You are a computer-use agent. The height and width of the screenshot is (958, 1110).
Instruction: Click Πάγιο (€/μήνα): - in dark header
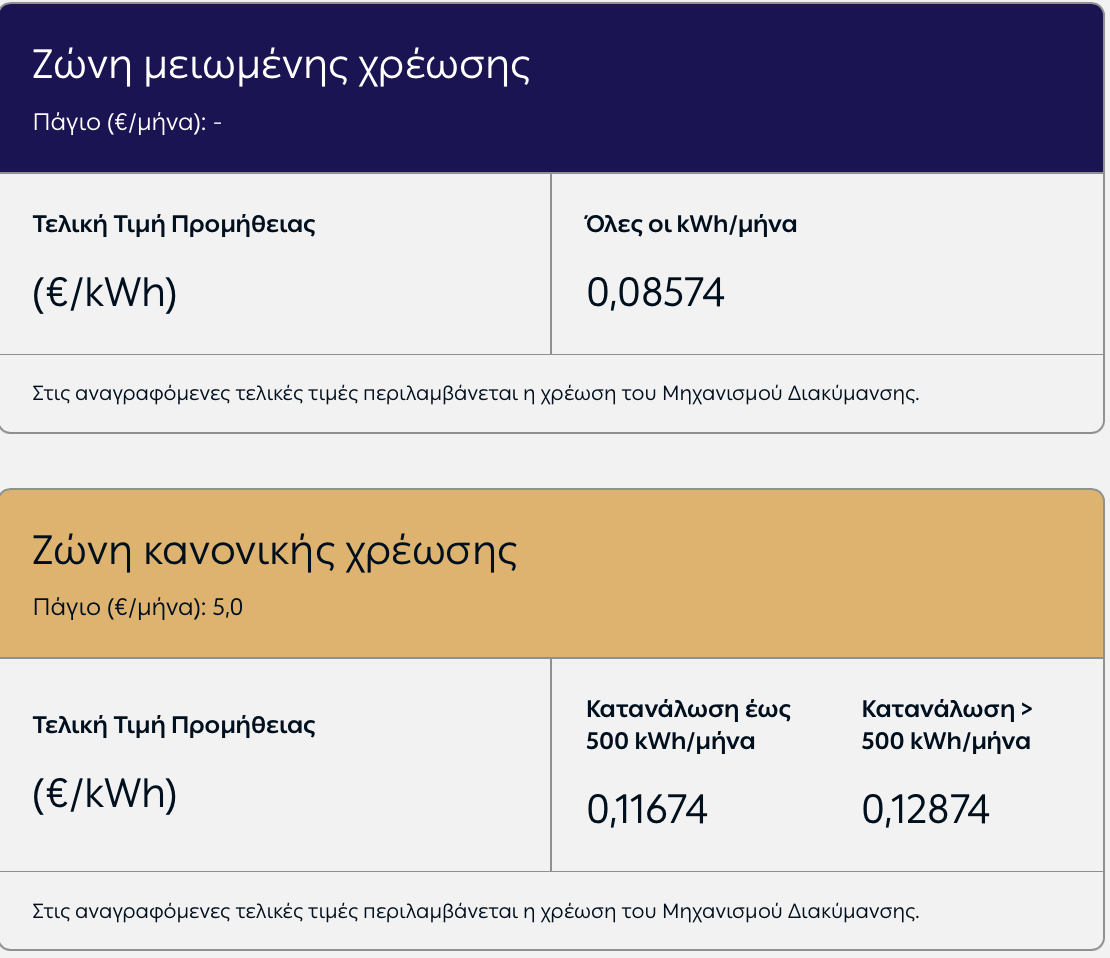[x=127, y=122]
